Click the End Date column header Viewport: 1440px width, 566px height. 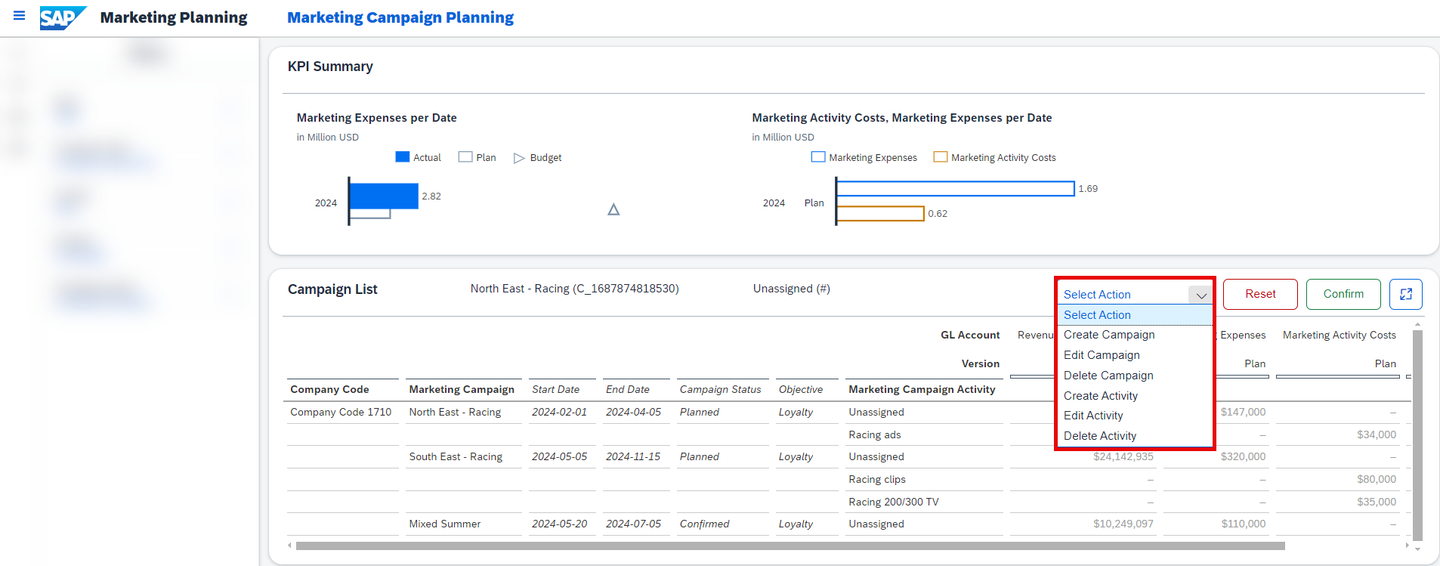[628, 390]
